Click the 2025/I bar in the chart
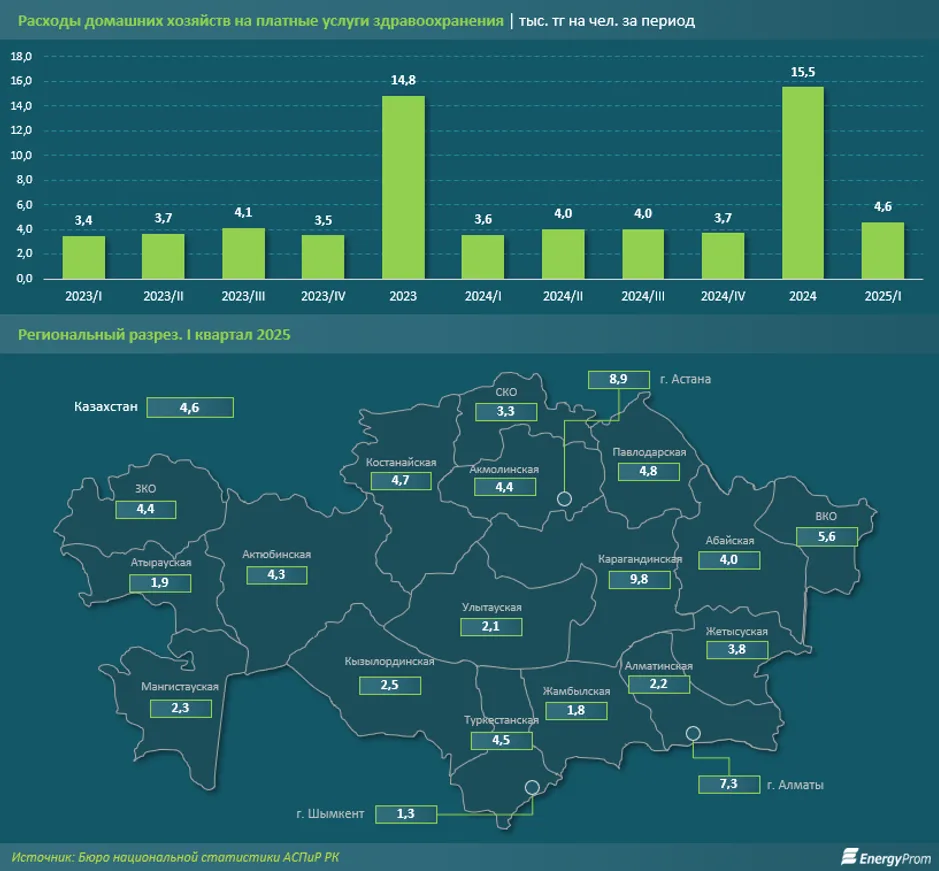 point(882,250)
